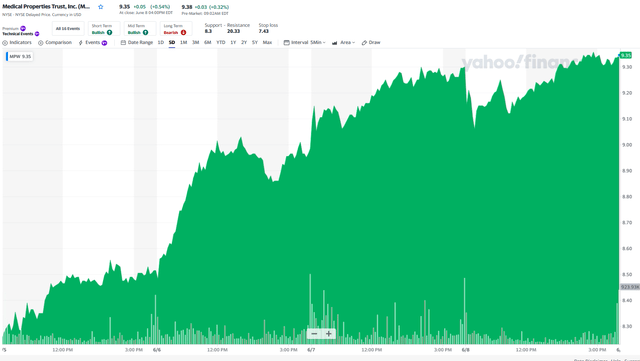This screenshot has width=640, height=361.
Task: Open the Comparison tool
Action: (55, 42)
